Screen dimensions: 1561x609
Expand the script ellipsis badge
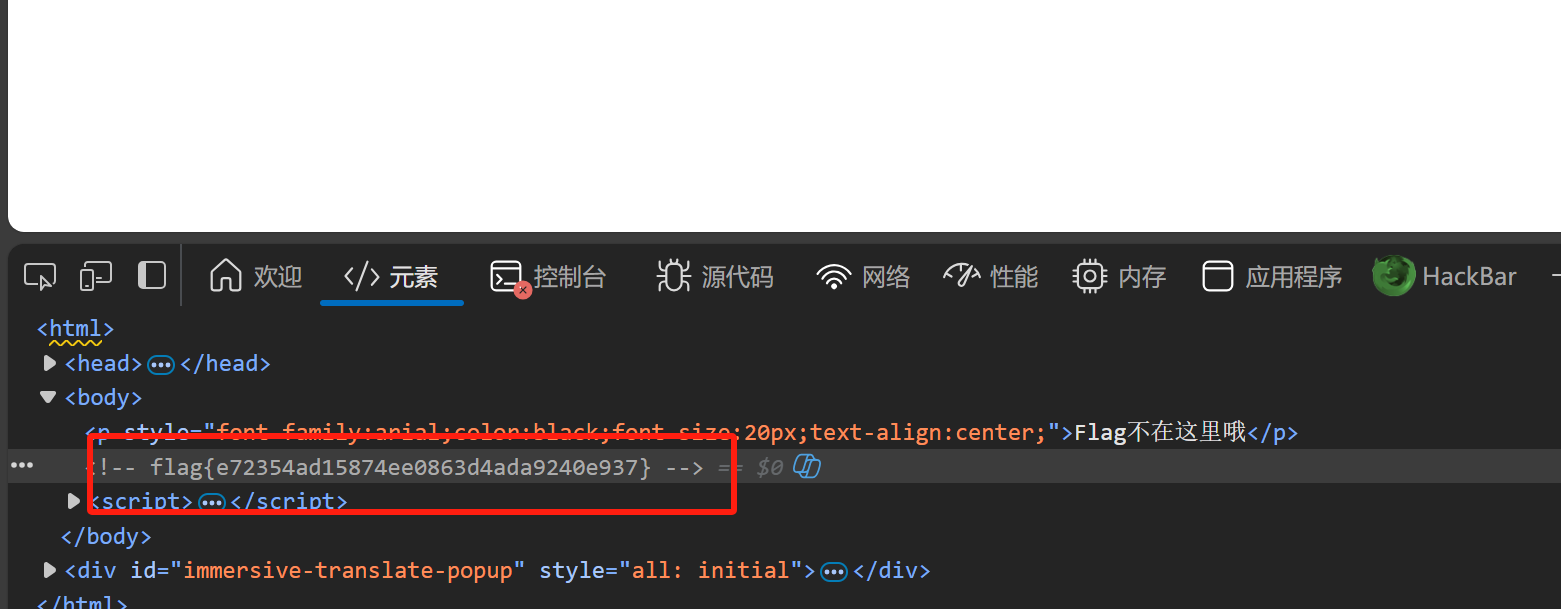coord(212,502)
